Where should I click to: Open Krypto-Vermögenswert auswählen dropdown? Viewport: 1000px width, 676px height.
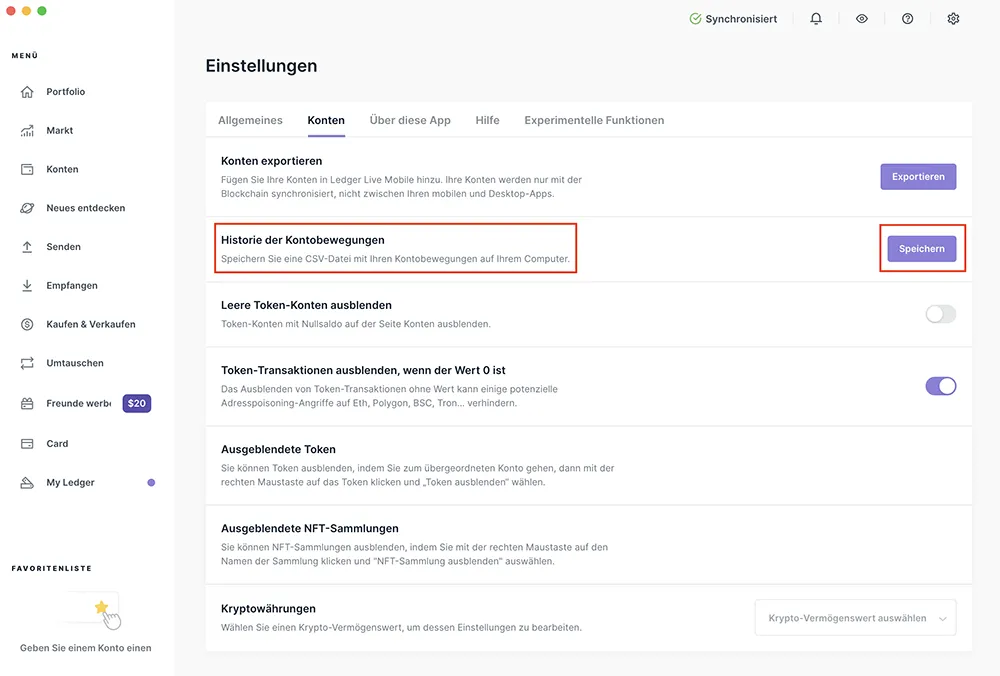[855, 618]
